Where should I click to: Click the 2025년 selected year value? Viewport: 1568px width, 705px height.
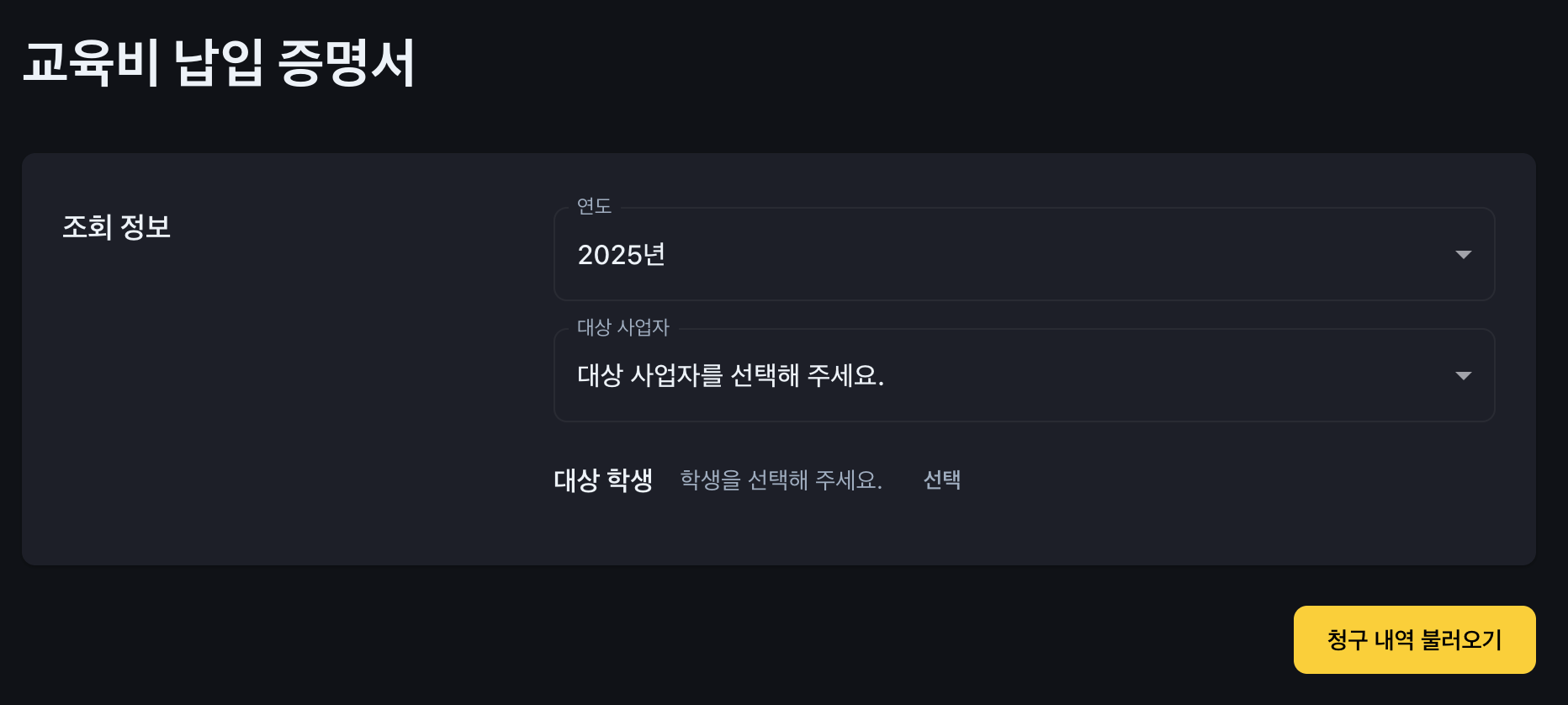click(622, 255)
